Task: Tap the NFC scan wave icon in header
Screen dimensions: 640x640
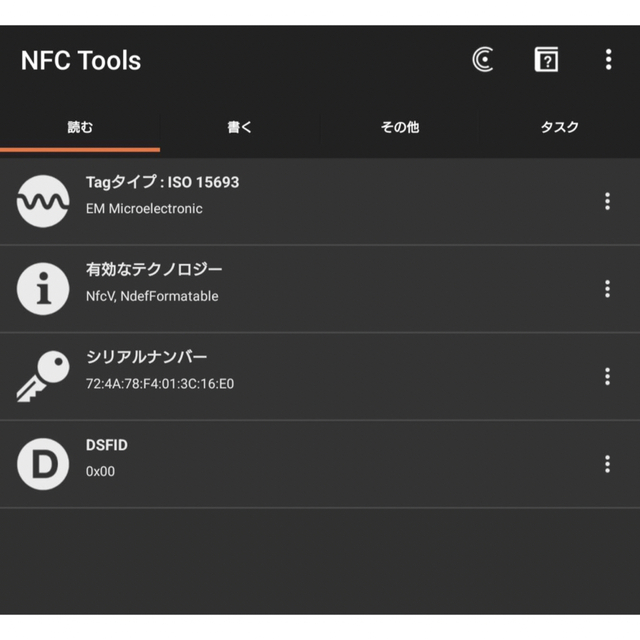Action: pos(483,60)
